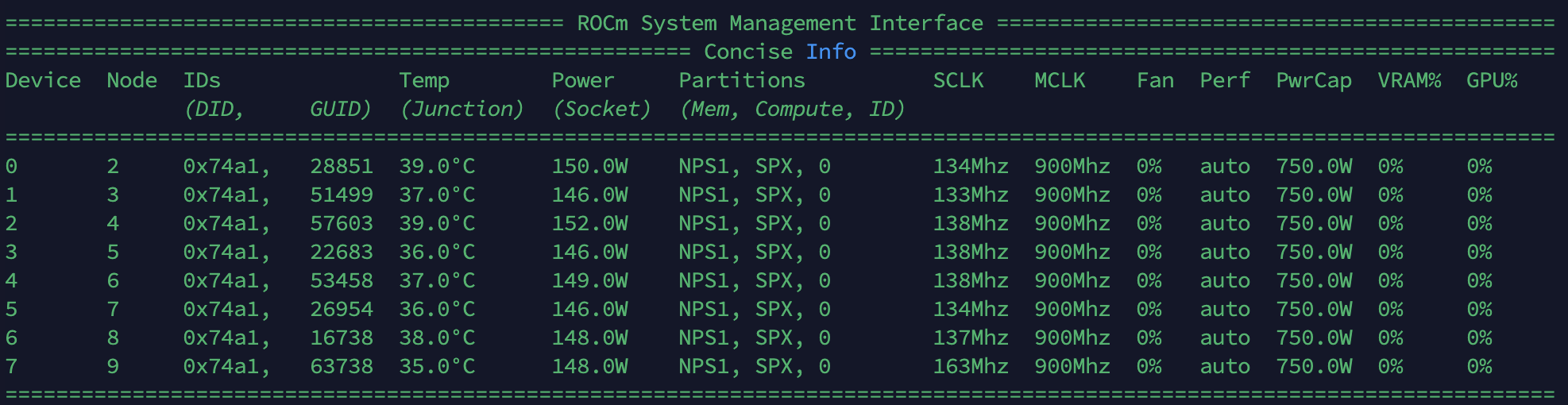Click the 'ROCm System Management Interface' title text
The height and width of the screenshot is (405, 1568).
coord(780,23)
